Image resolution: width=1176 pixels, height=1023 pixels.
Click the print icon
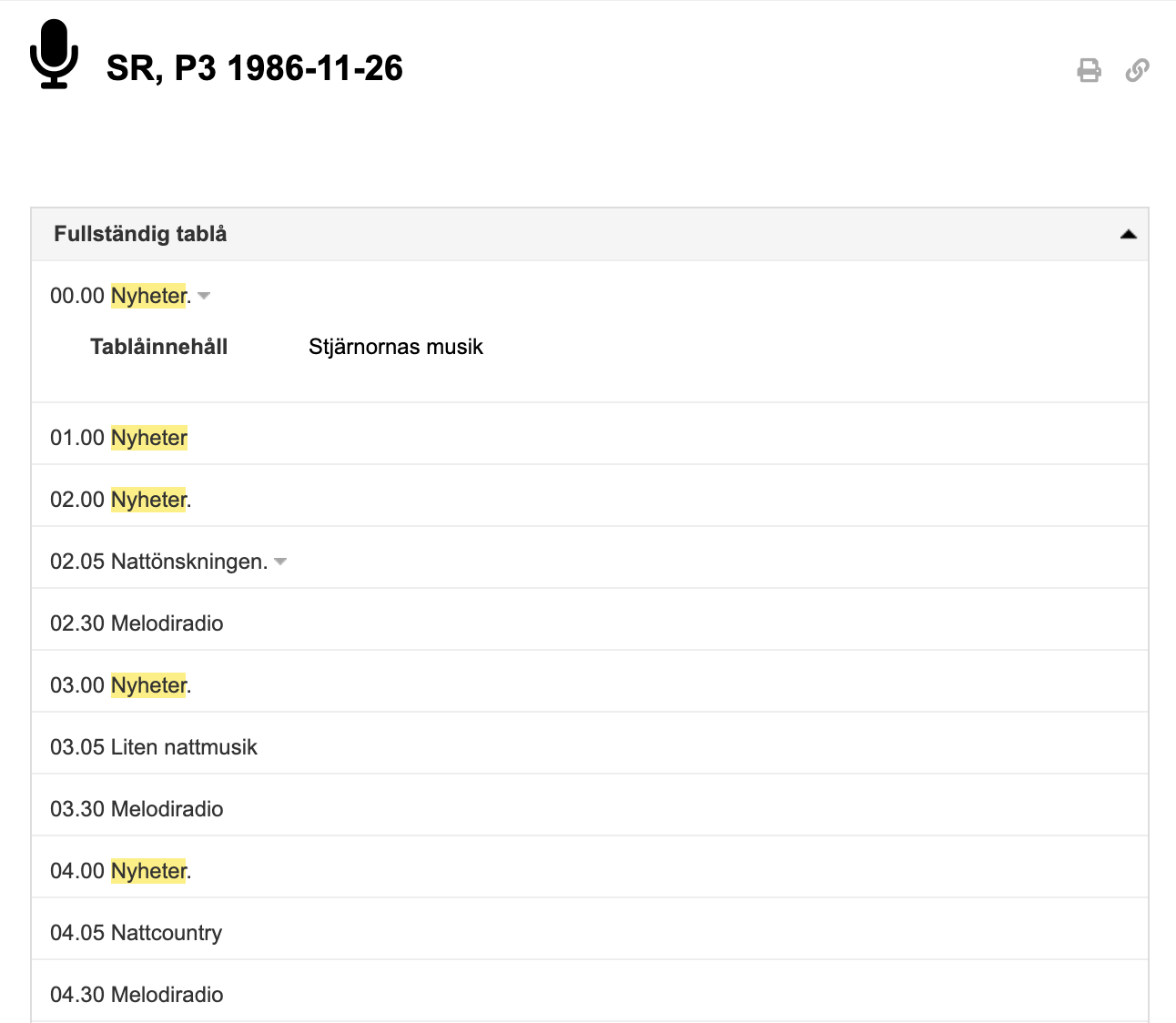click(1089, 70)
